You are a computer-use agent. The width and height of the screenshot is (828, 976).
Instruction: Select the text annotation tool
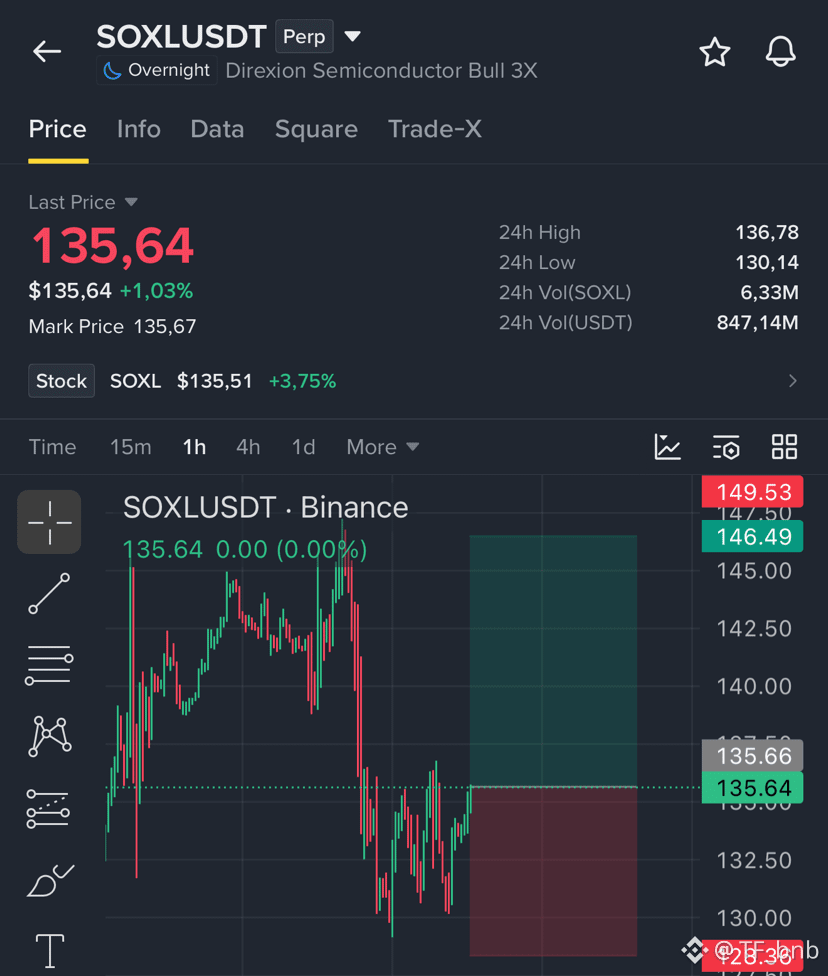click(50, 951)
